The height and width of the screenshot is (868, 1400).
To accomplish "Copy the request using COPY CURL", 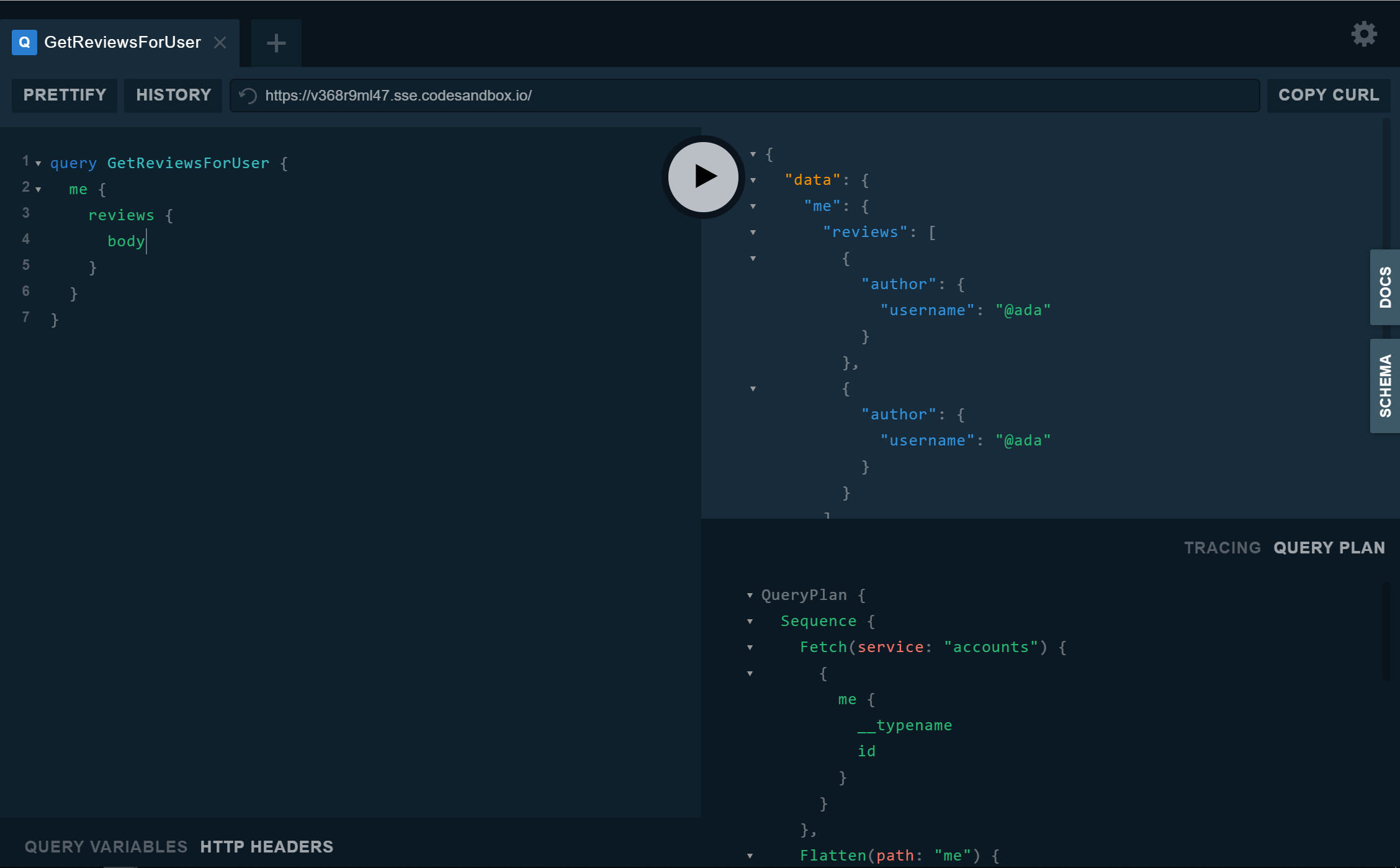I will 1328,94.
